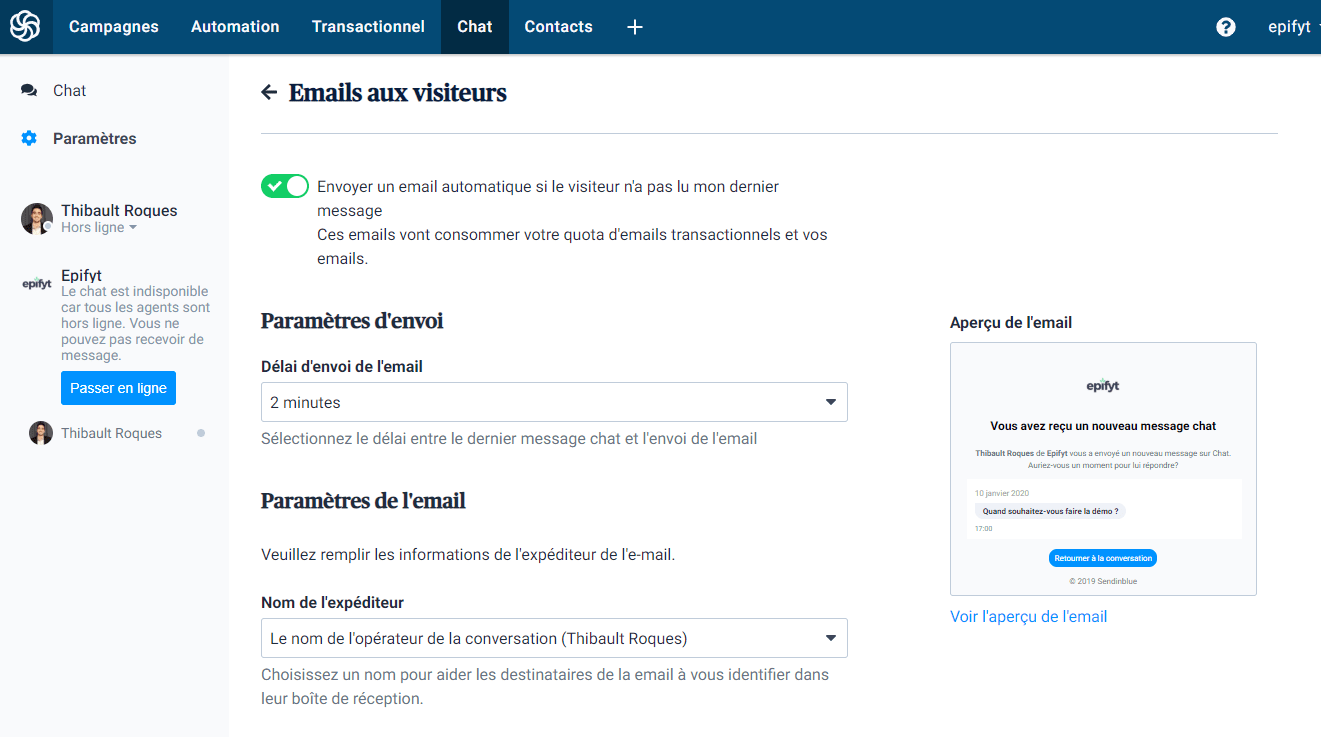Go to the Transactionnel tab
The image size is (1321, 737).
pos(368,27)
